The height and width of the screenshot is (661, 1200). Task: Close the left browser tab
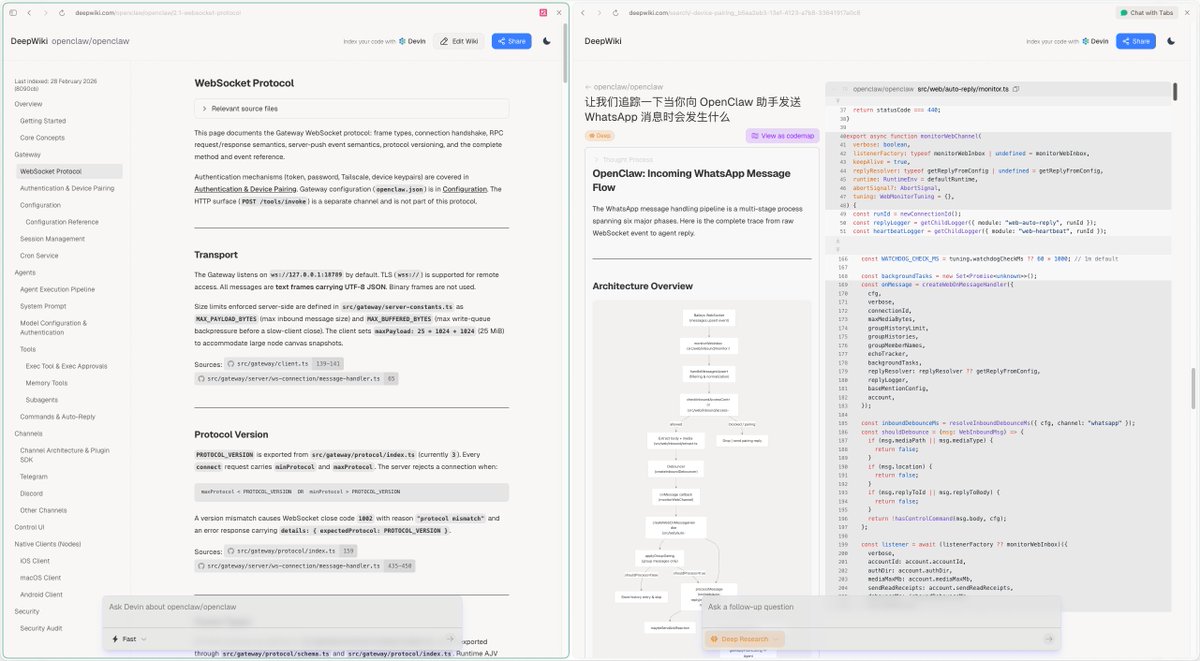pyautogui.click(x=559, y=12)
